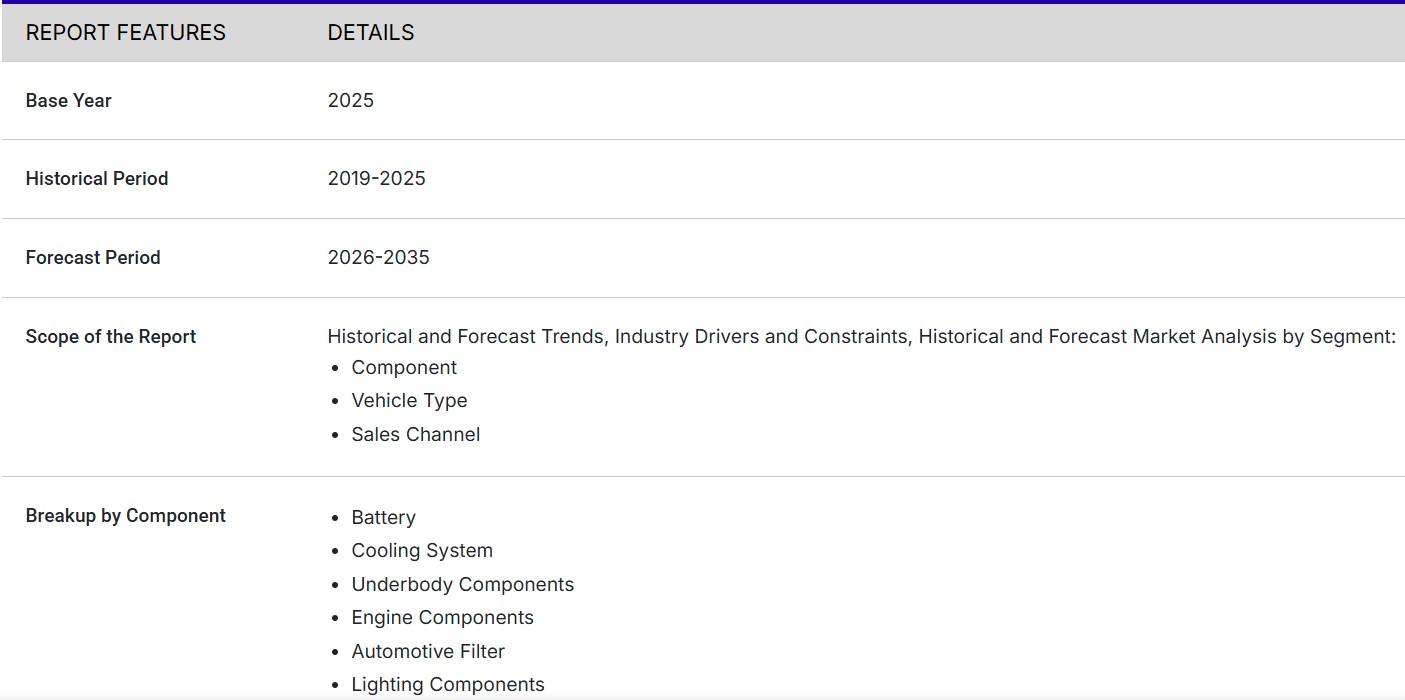Click the Underbody Components list item
This screenshot has width=1405, height=700.
462,585
